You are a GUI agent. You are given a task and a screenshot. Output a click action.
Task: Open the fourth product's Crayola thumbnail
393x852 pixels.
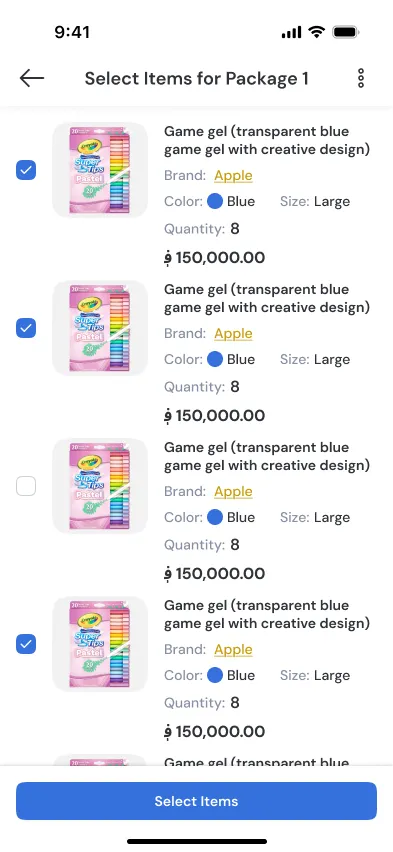pos(100,644)
